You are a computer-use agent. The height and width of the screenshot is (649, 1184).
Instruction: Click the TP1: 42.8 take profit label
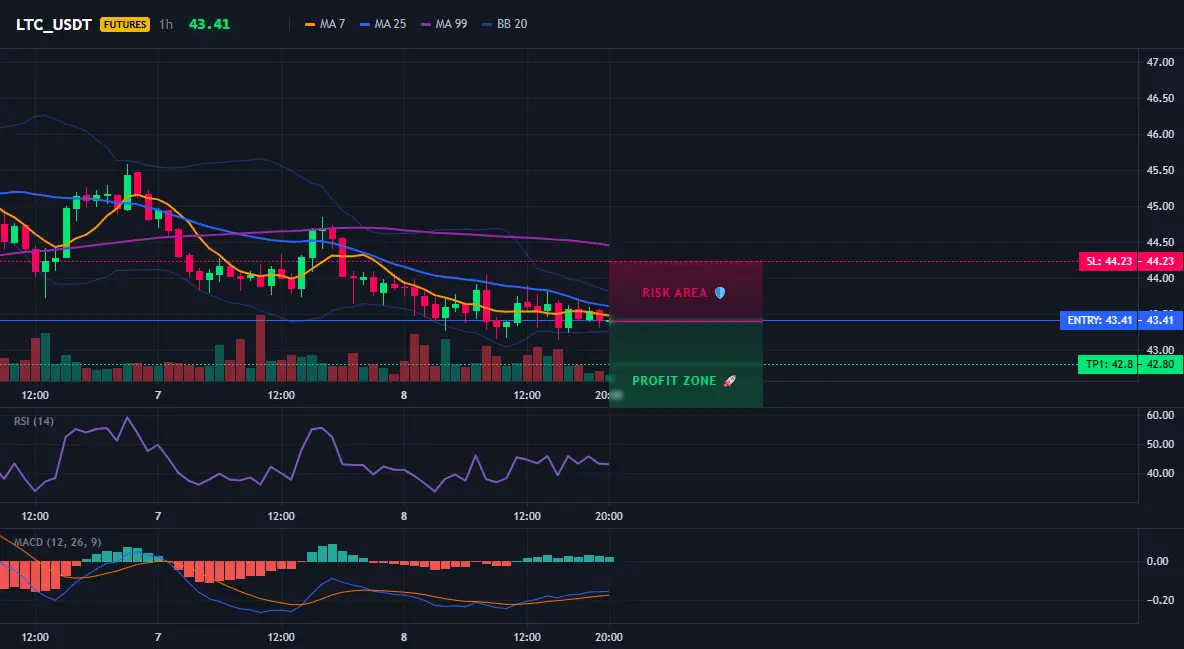point(1108,364)
